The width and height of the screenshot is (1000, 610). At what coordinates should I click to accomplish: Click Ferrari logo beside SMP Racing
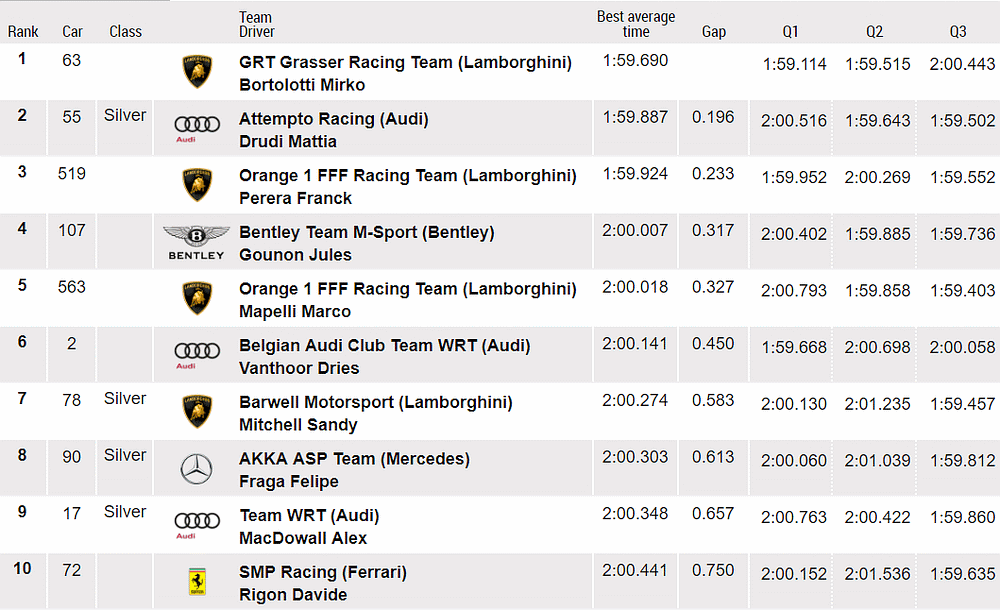pyautogui.click(x=197, y=582)
